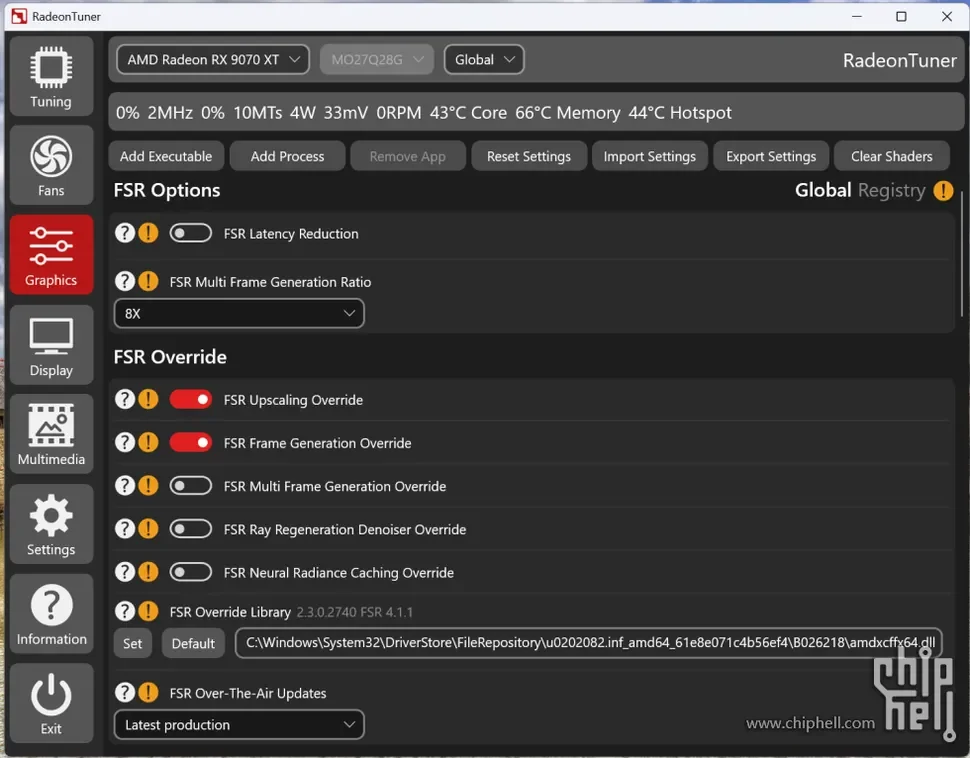
Task: Open the Multimedia section in sidebar
Action: 51,434
